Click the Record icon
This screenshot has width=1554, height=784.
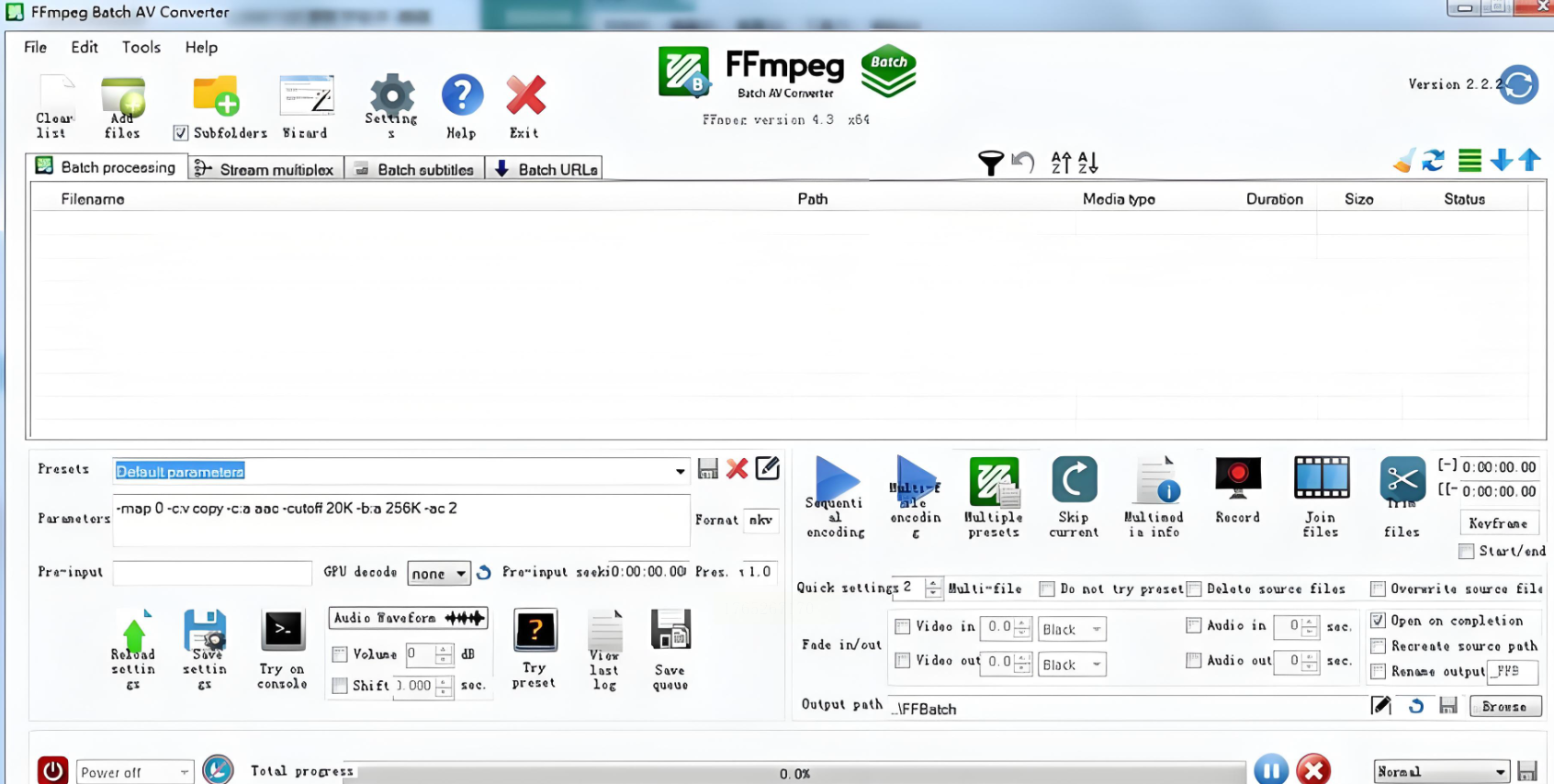(1237, 477)
